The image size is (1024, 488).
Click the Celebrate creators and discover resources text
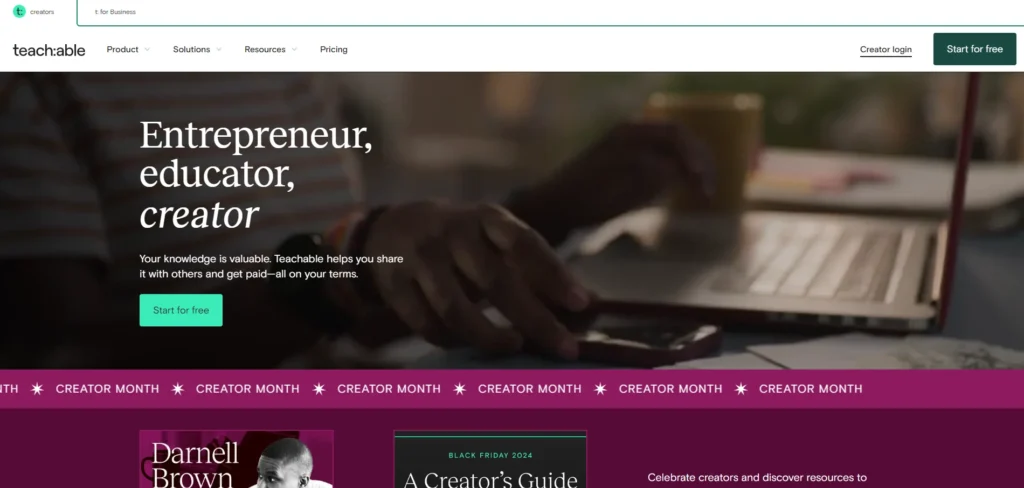[757, 478]
